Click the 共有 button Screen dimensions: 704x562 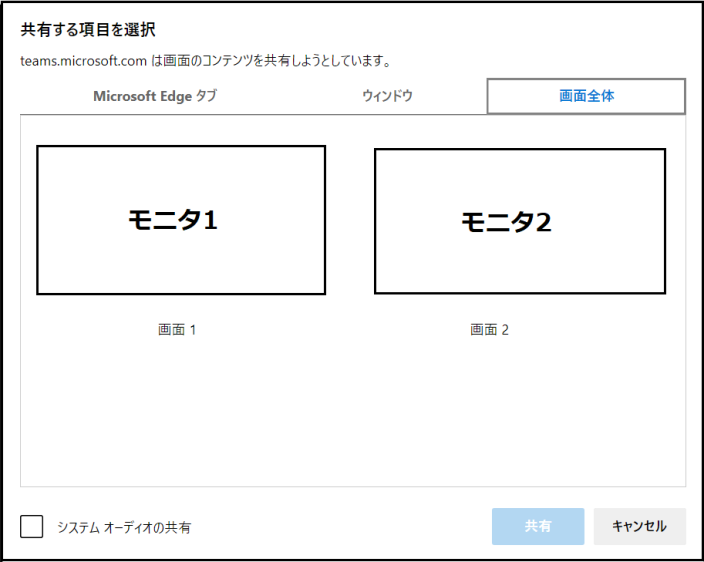click(538, 527)
